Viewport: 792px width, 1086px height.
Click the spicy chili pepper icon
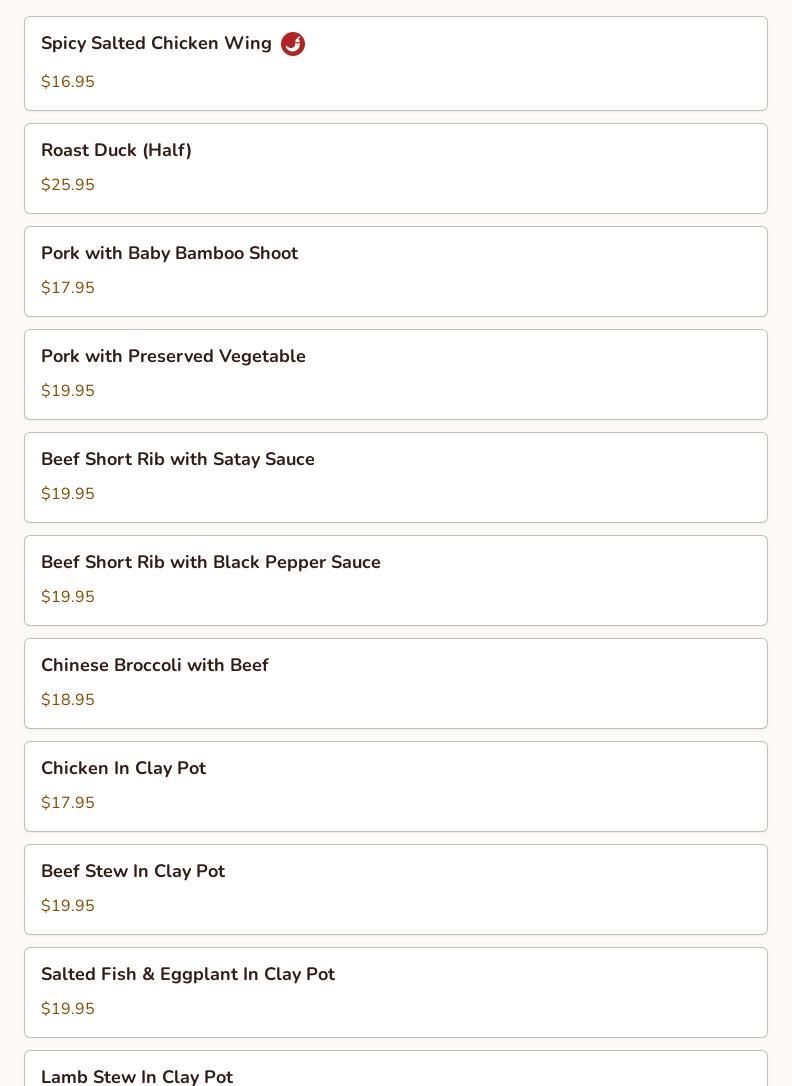[x=293, y=44]
